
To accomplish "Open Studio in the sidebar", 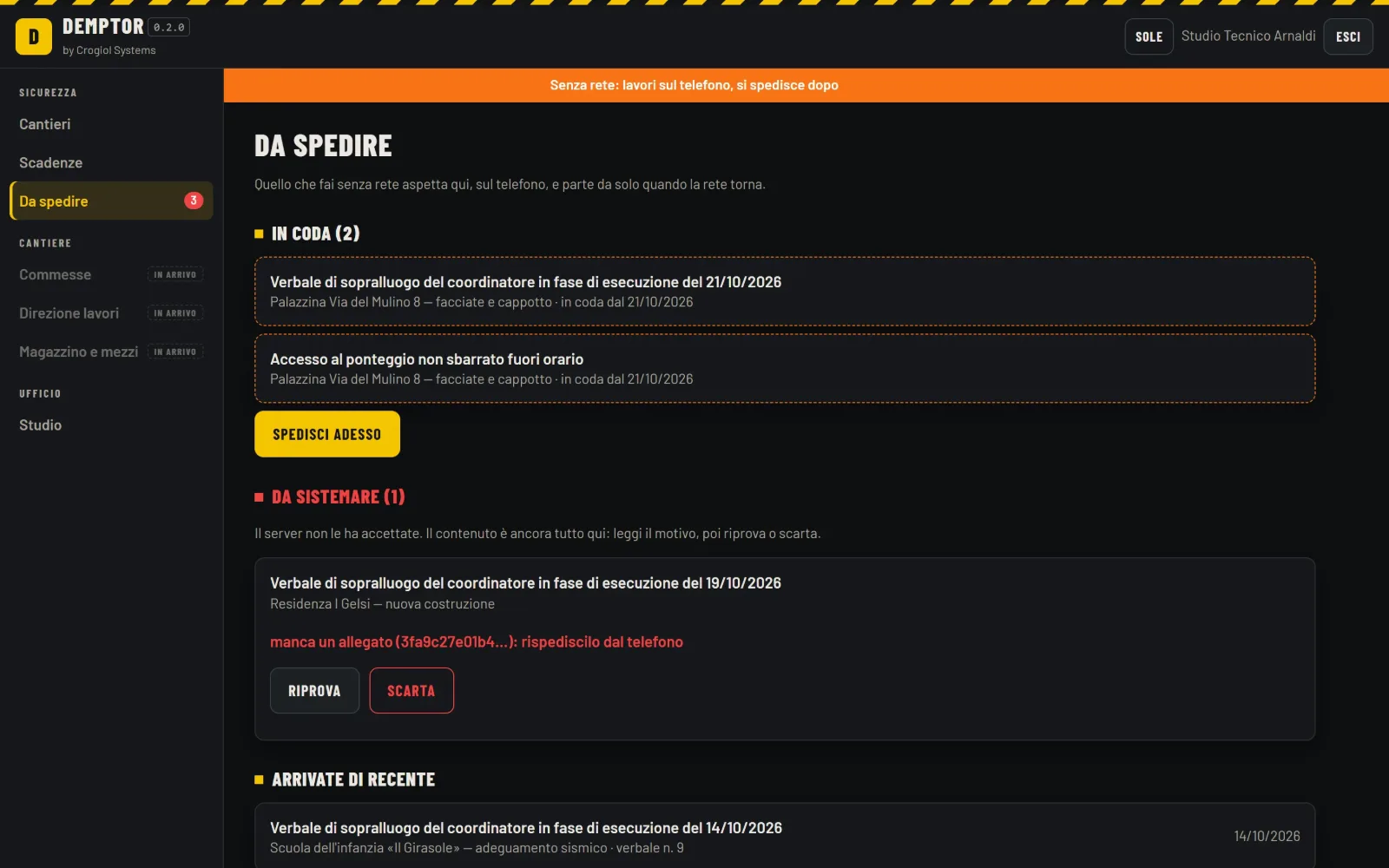I will (x=111, y=424).
